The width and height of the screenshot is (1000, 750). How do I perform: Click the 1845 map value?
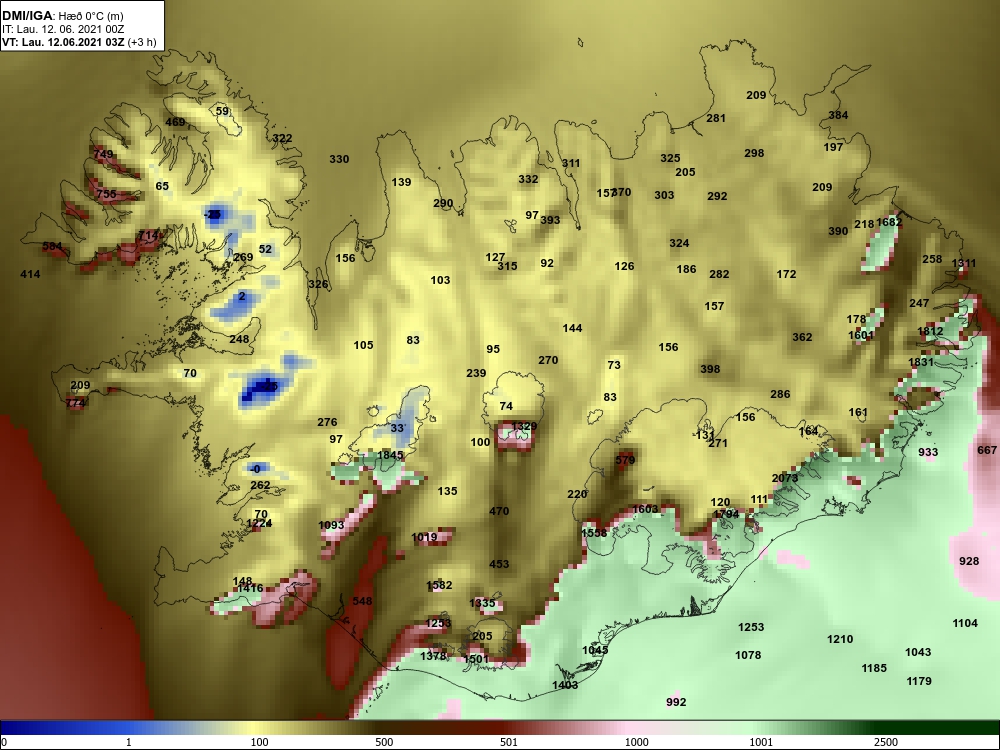(x=390, y=455)
